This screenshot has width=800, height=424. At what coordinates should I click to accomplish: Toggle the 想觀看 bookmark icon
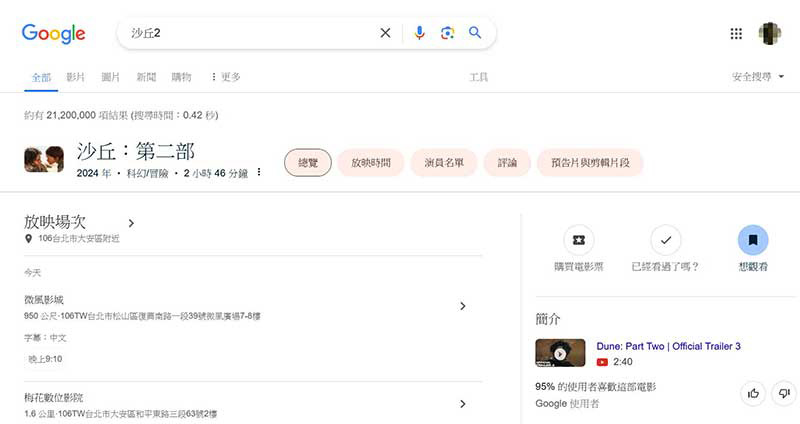(753, 240)
